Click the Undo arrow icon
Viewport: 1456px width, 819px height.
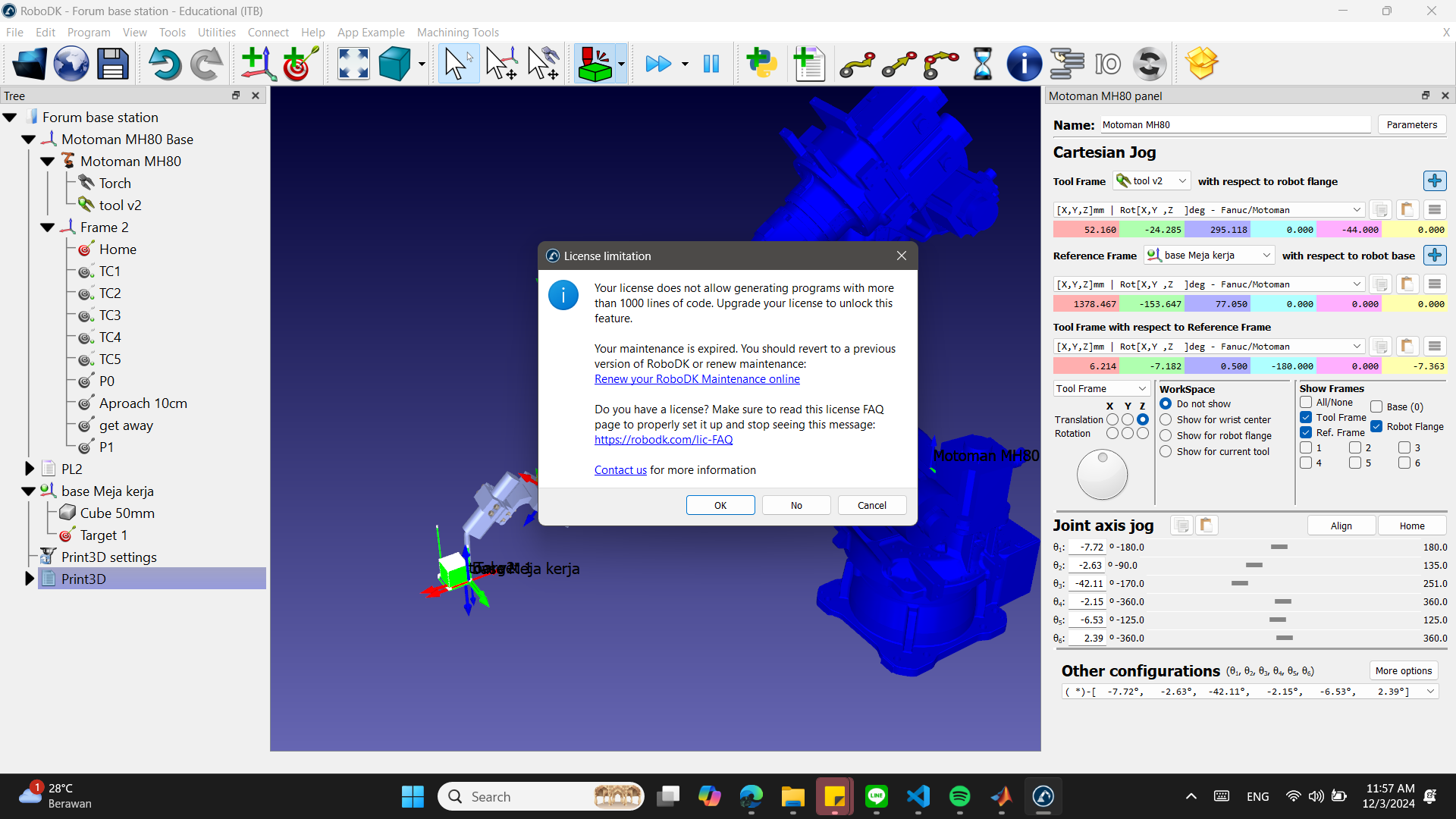[x=163, y=64]
